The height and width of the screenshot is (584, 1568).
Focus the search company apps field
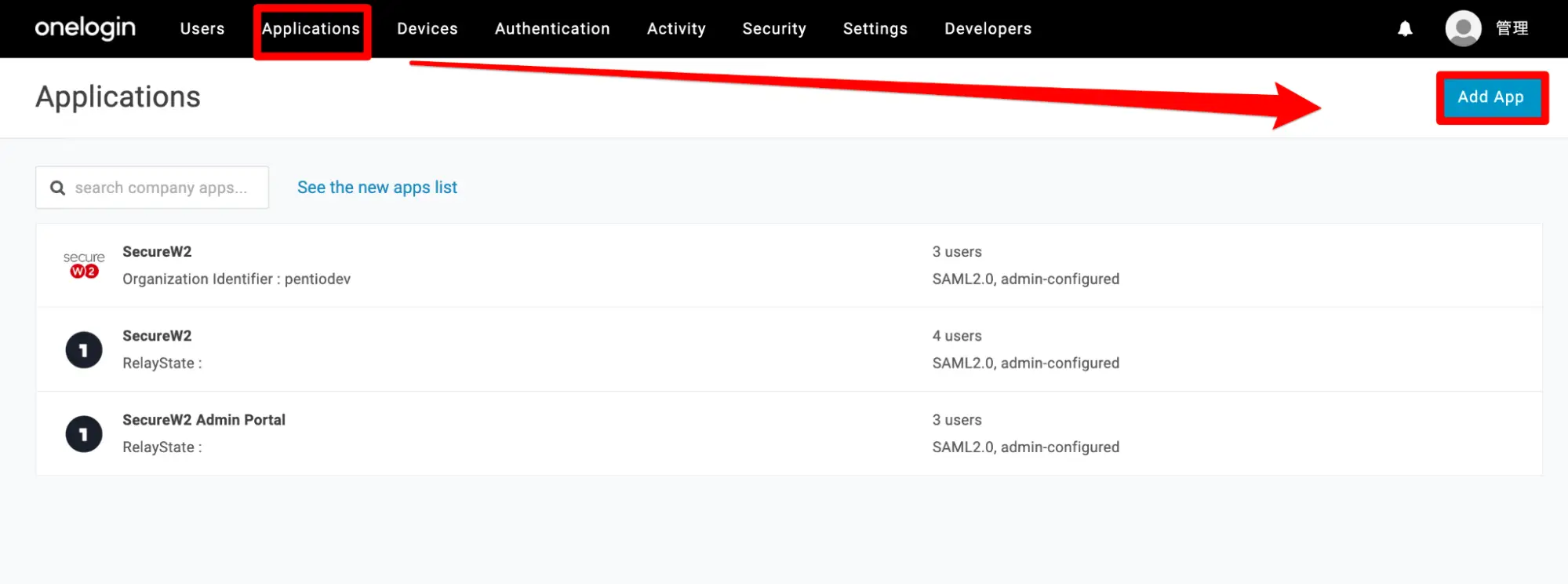161,188
